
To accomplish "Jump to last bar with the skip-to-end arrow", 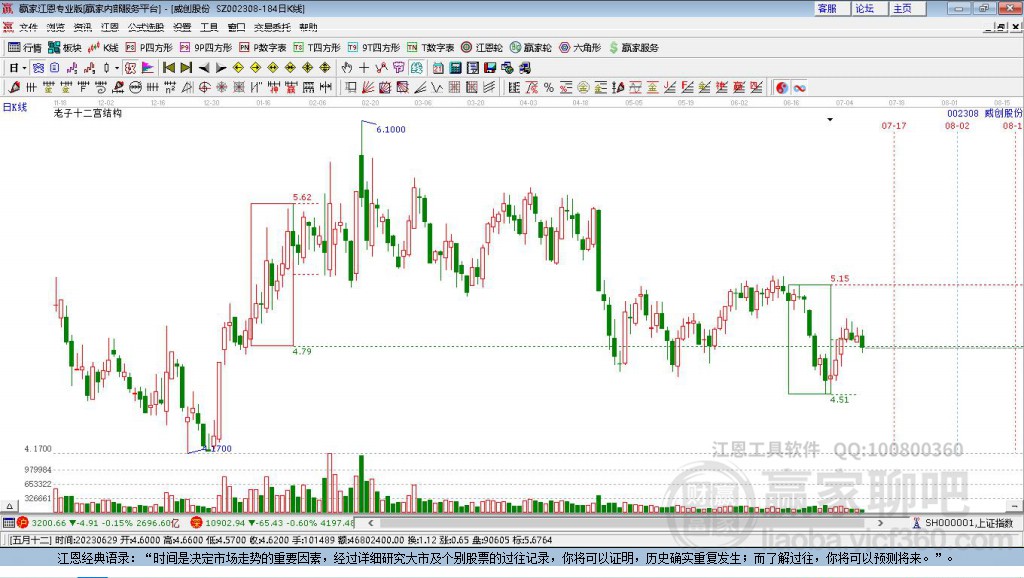I will click(186, 68).
